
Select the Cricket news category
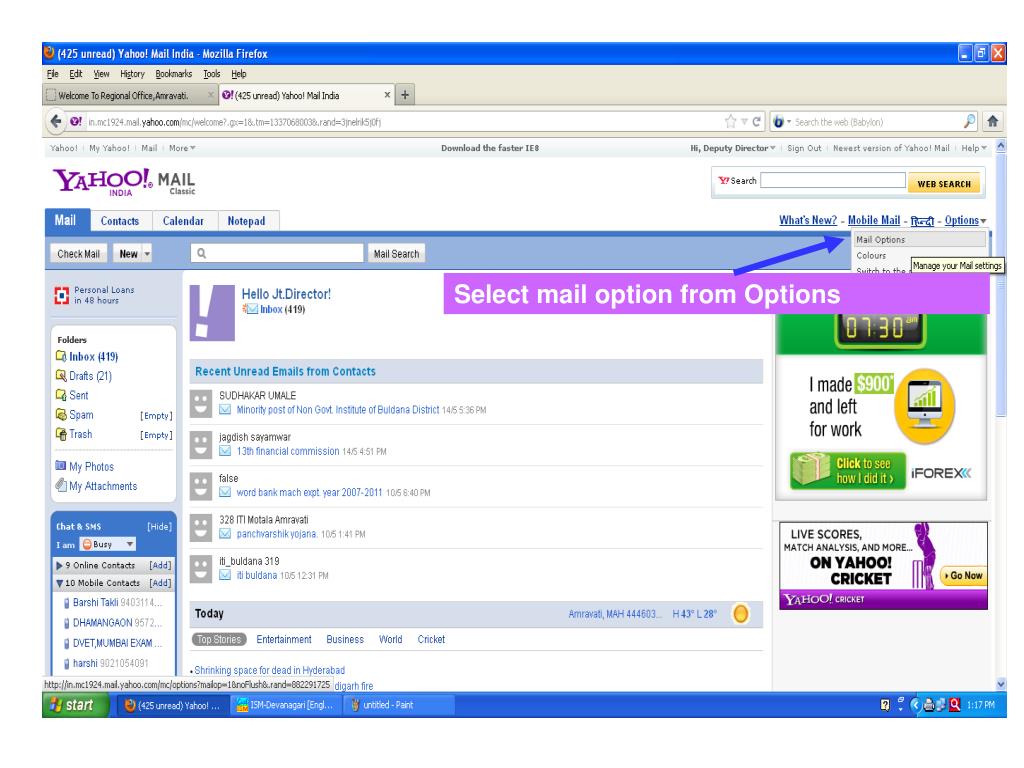(431, 639)
